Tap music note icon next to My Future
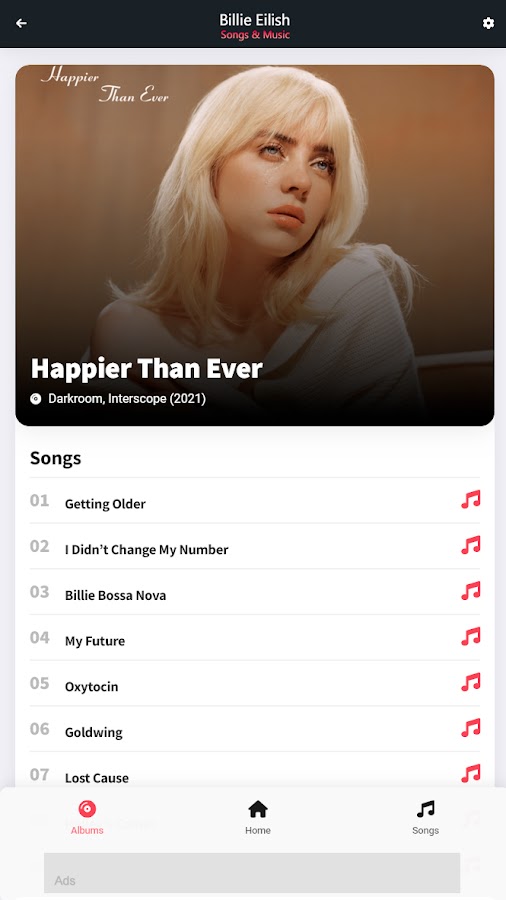Screen dimensions: 506x900 click(x=470, y=637)
